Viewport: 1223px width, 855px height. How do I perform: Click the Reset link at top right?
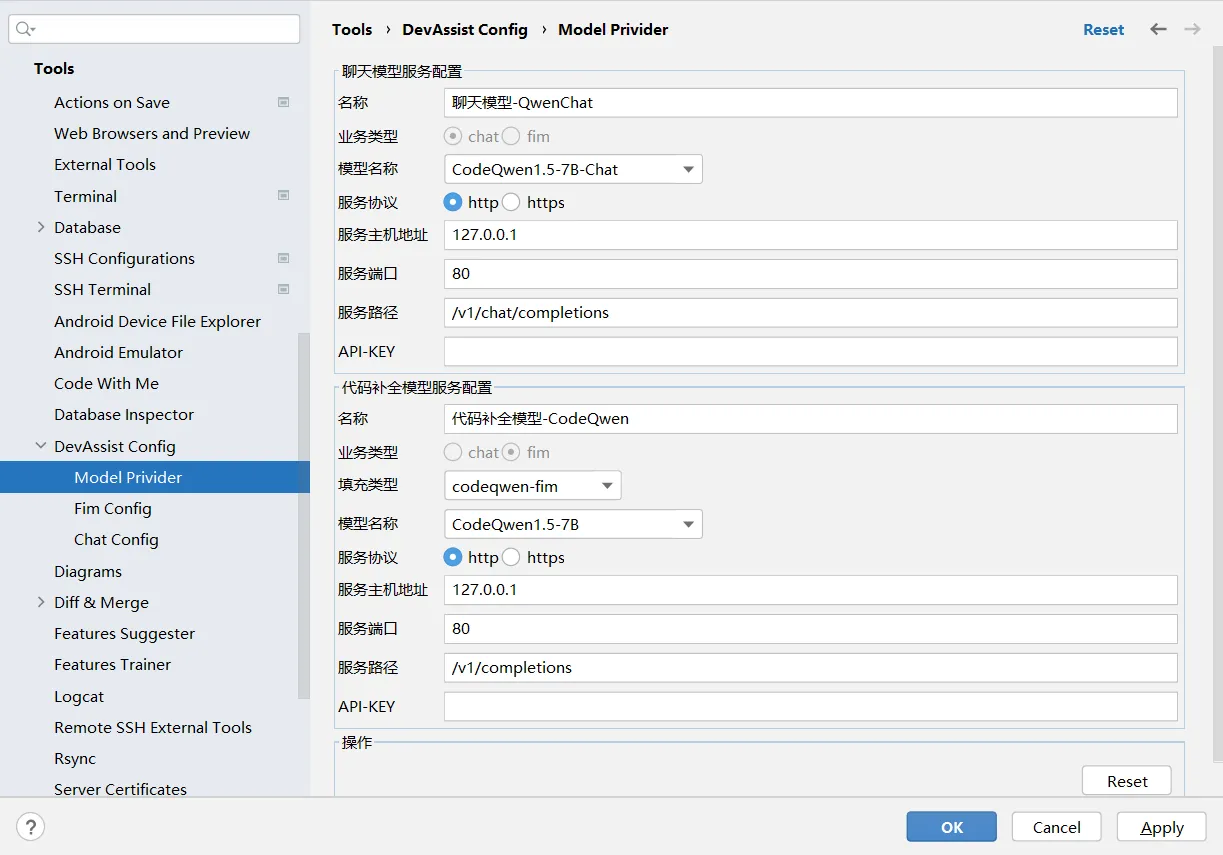click(1103, 30)
